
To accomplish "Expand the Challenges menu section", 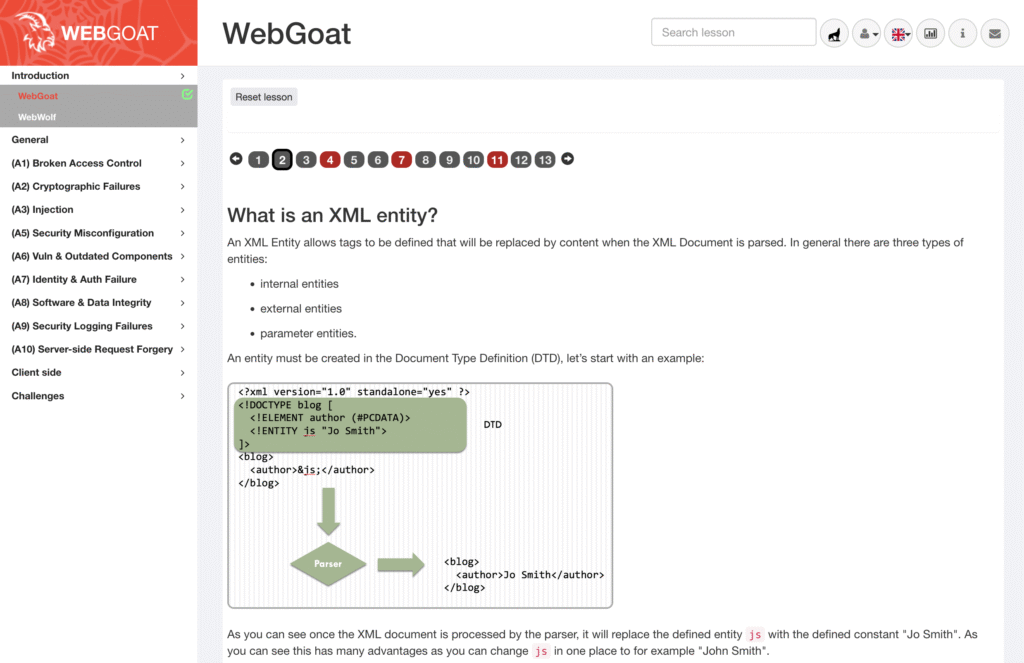I will pos(99,396).
